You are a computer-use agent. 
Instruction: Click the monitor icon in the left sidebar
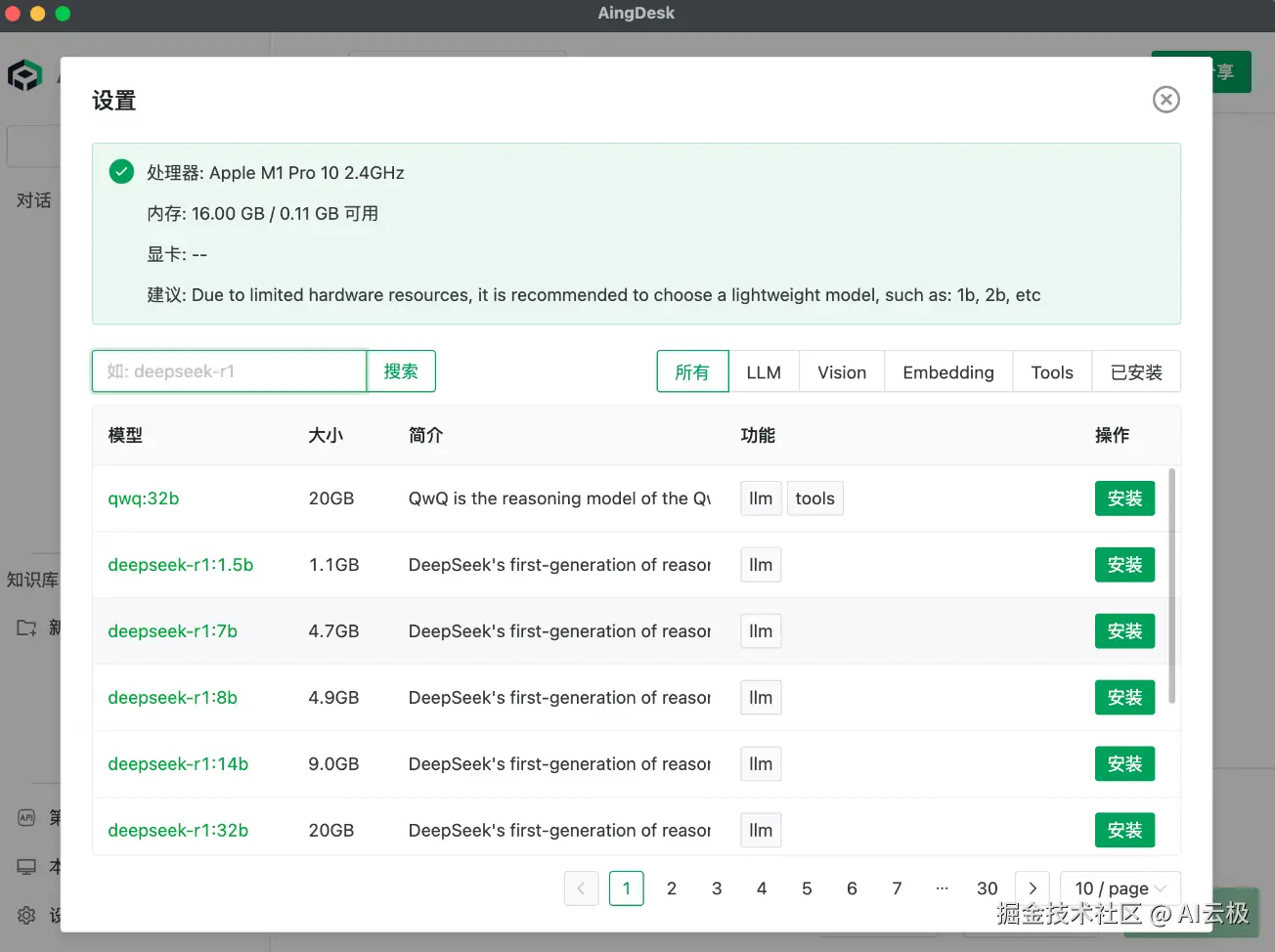click(x=26, y=867)
